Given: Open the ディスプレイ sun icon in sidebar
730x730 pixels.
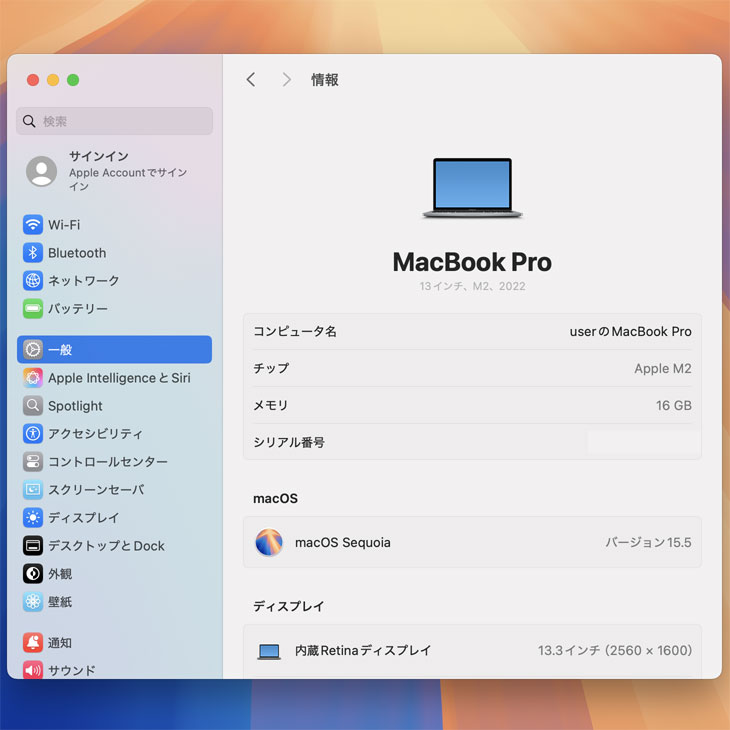Looking at the screenshot, I should pos(33,517).
